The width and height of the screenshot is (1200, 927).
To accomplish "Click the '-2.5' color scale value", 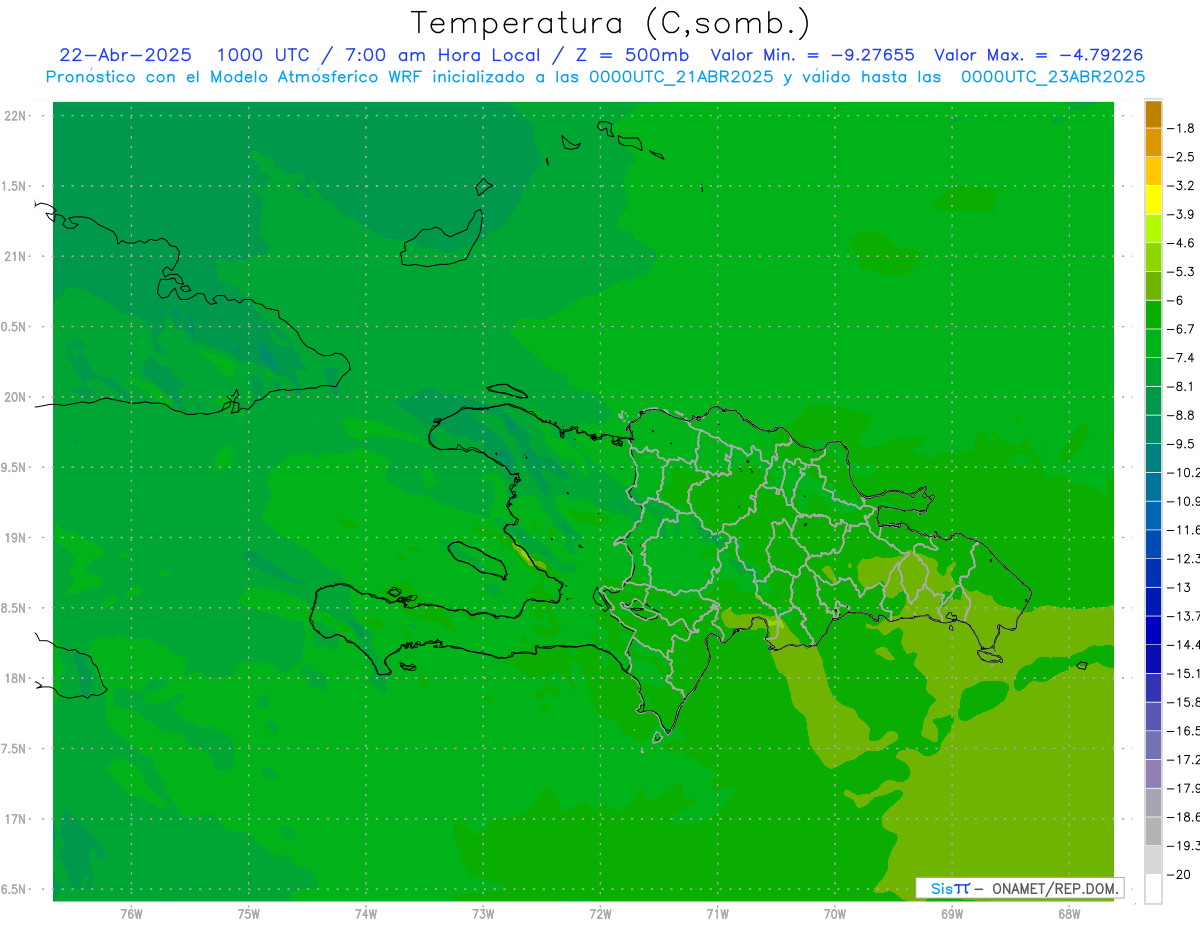I will [1182, 157].
